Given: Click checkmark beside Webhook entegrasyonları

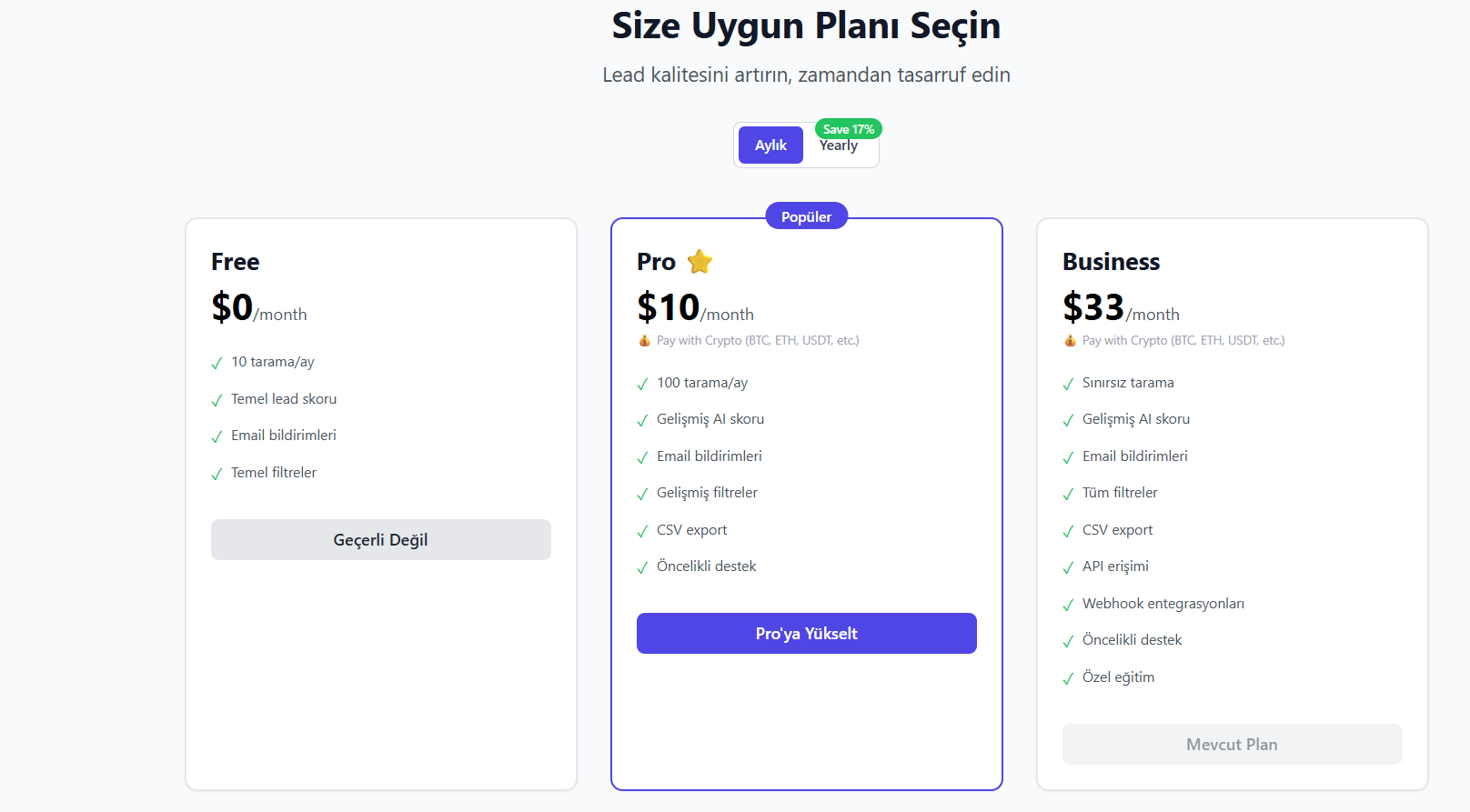Looking at the screenshot, I should (x=1068, y=606).
